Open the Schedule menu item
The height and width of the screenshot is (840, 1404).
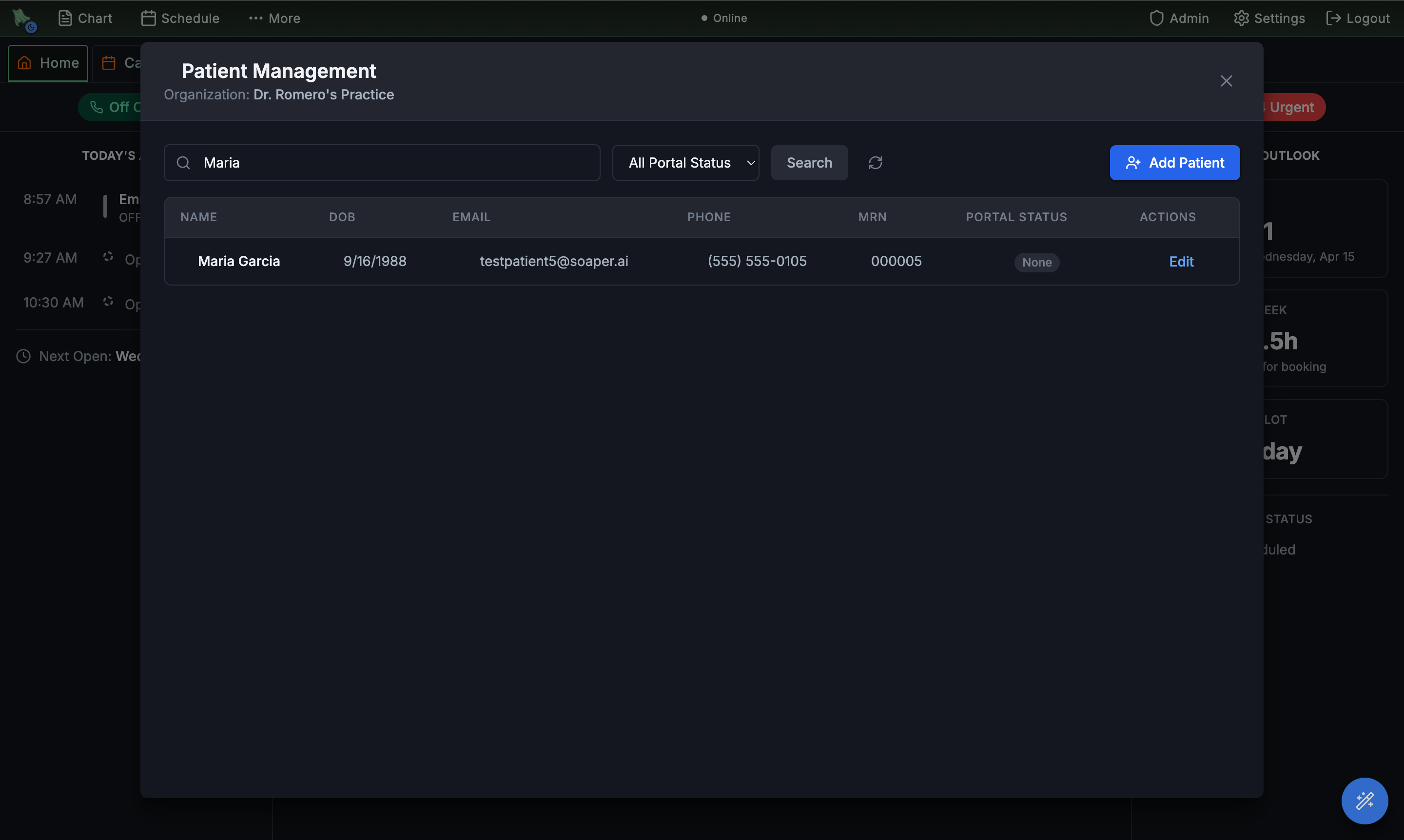click(180, 18)
